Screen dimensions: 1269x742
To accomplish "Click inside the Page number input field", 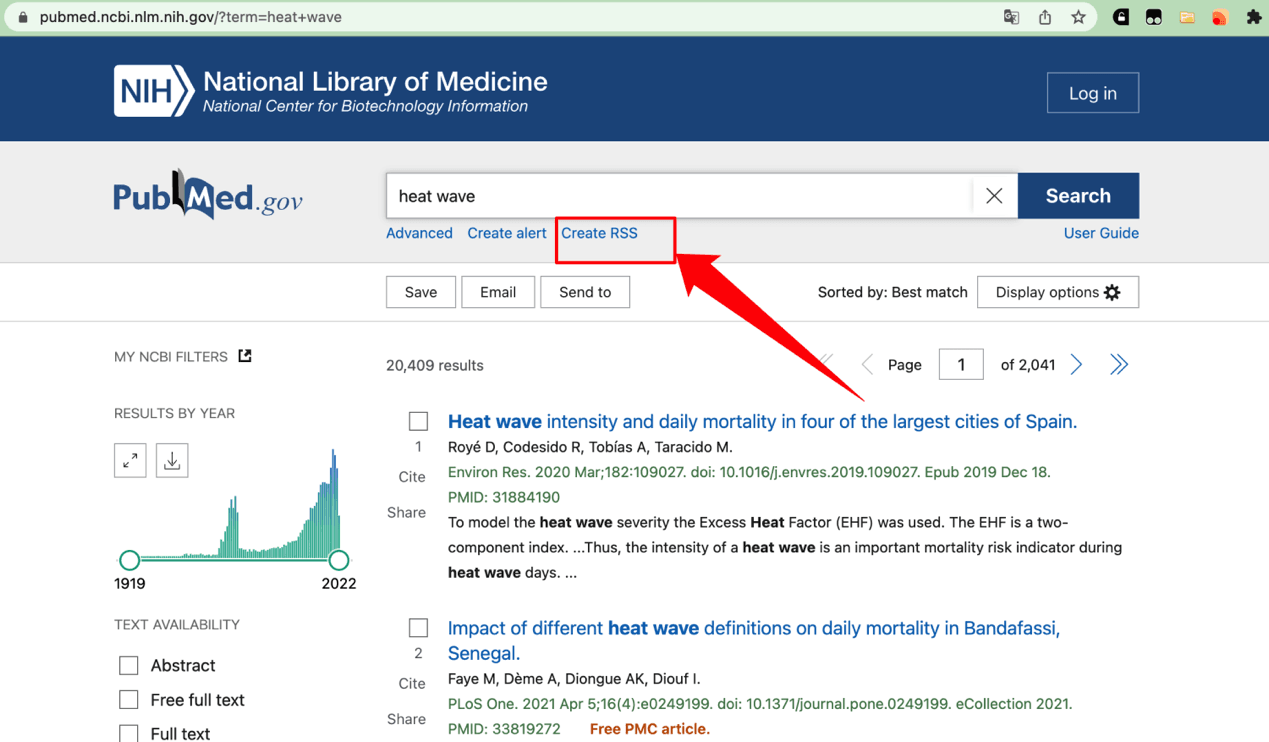I will click(x=960, y=364).
